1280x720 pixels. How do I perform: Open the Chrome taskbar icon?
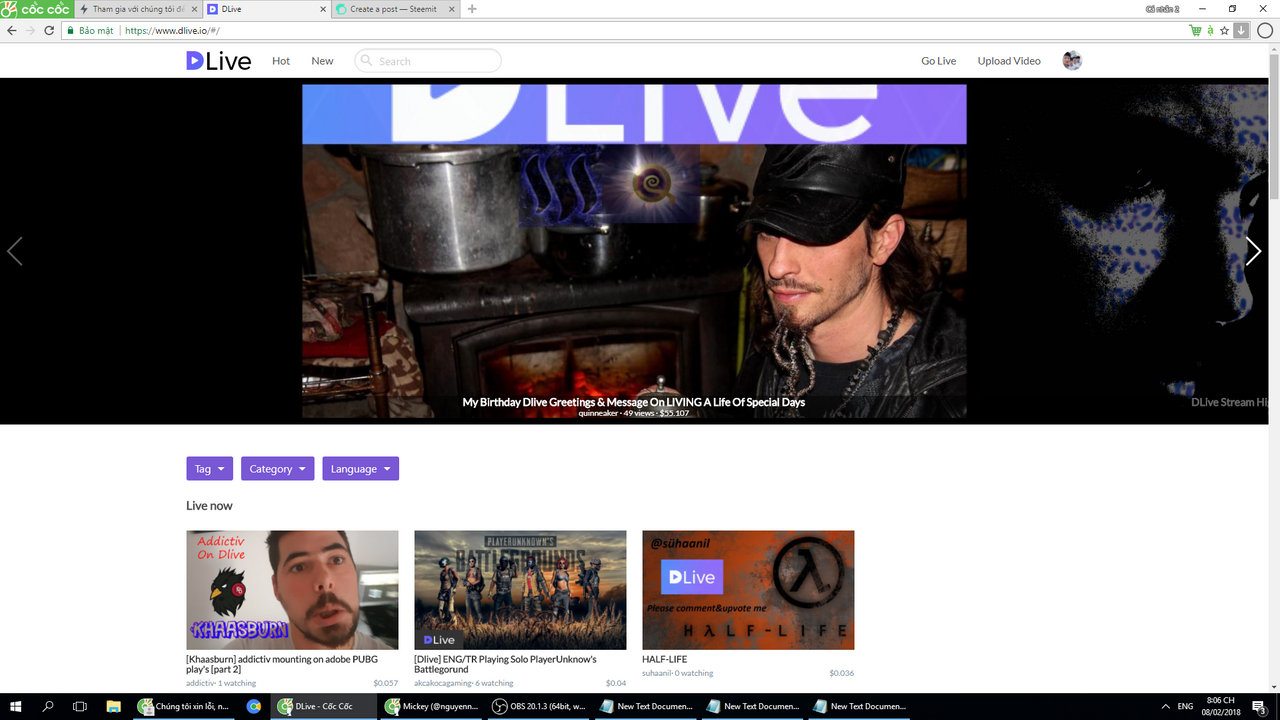coord(254,706)
